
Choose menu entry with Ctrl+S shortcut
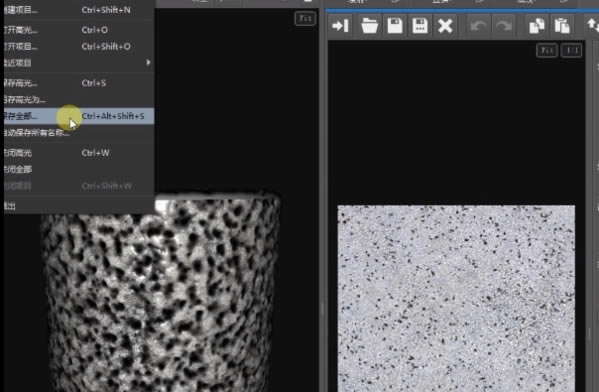pyautogui.click(x=79, y=83)
